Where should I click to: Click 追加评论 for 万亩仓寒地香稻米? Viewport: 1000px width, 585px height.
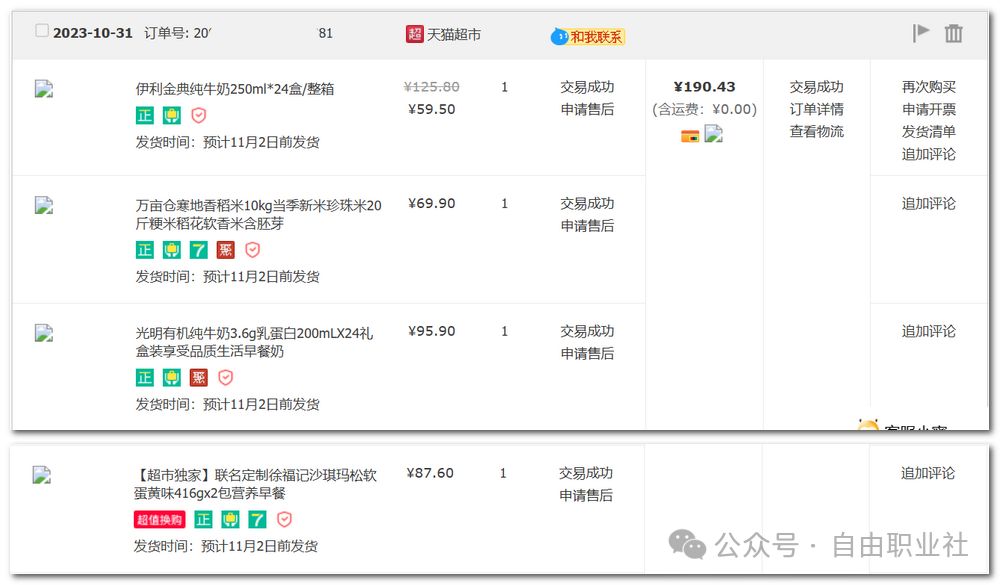click(x=929, y=204)
